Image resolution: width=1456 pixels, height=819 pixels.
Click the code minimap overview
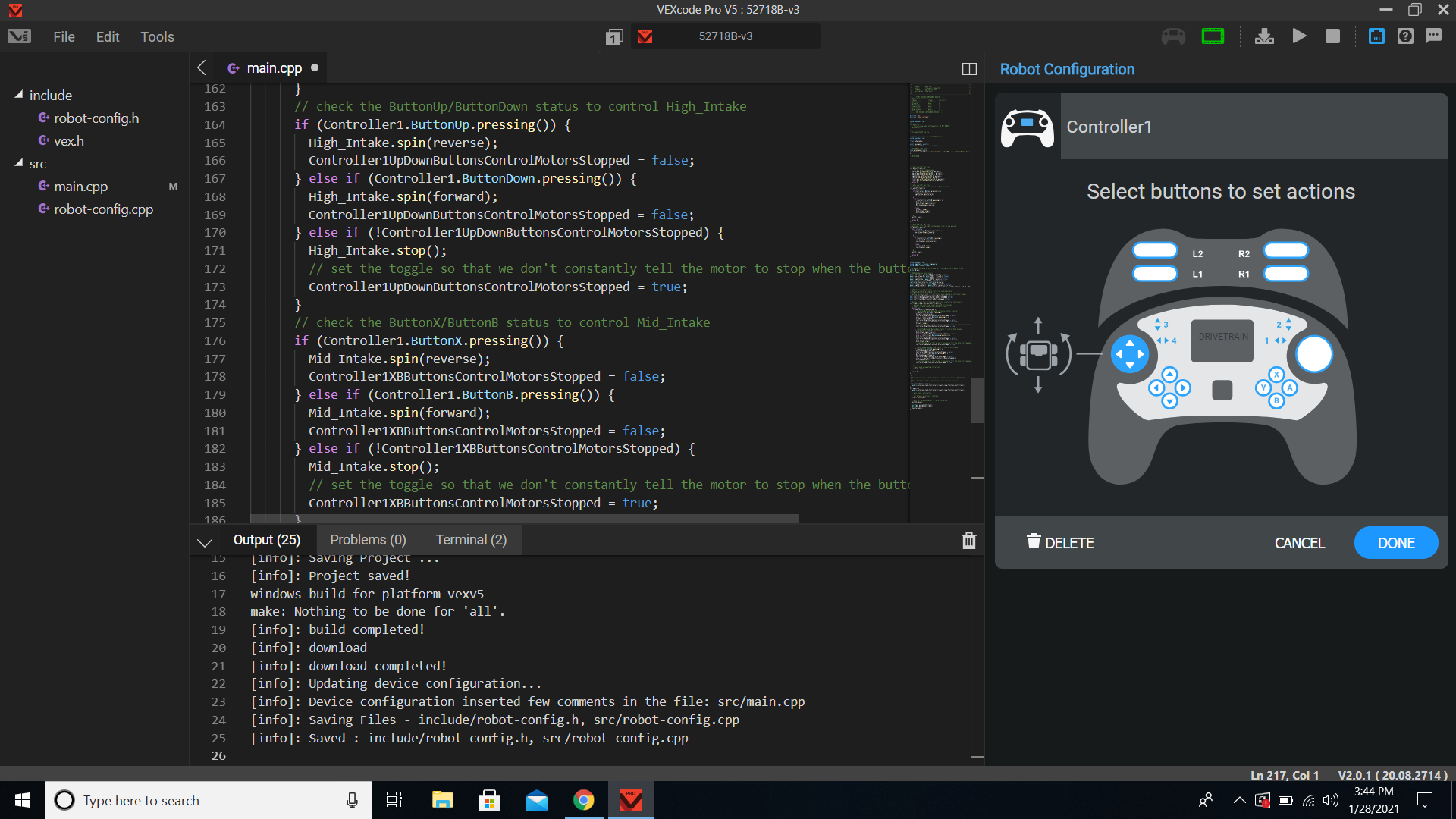click(x=940, y=246)
